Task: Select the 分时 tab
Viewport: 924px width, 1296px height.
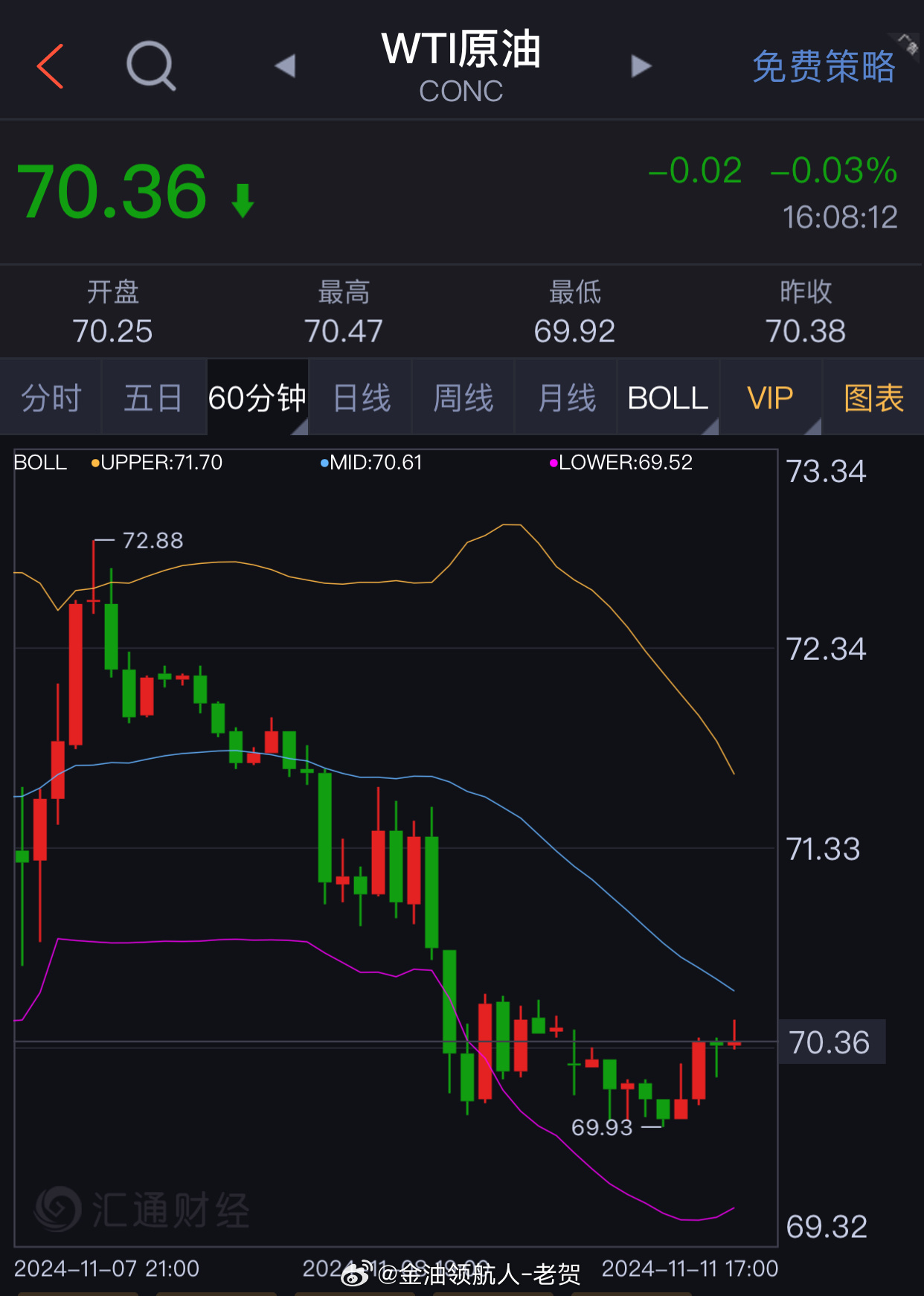Action: 51,397
